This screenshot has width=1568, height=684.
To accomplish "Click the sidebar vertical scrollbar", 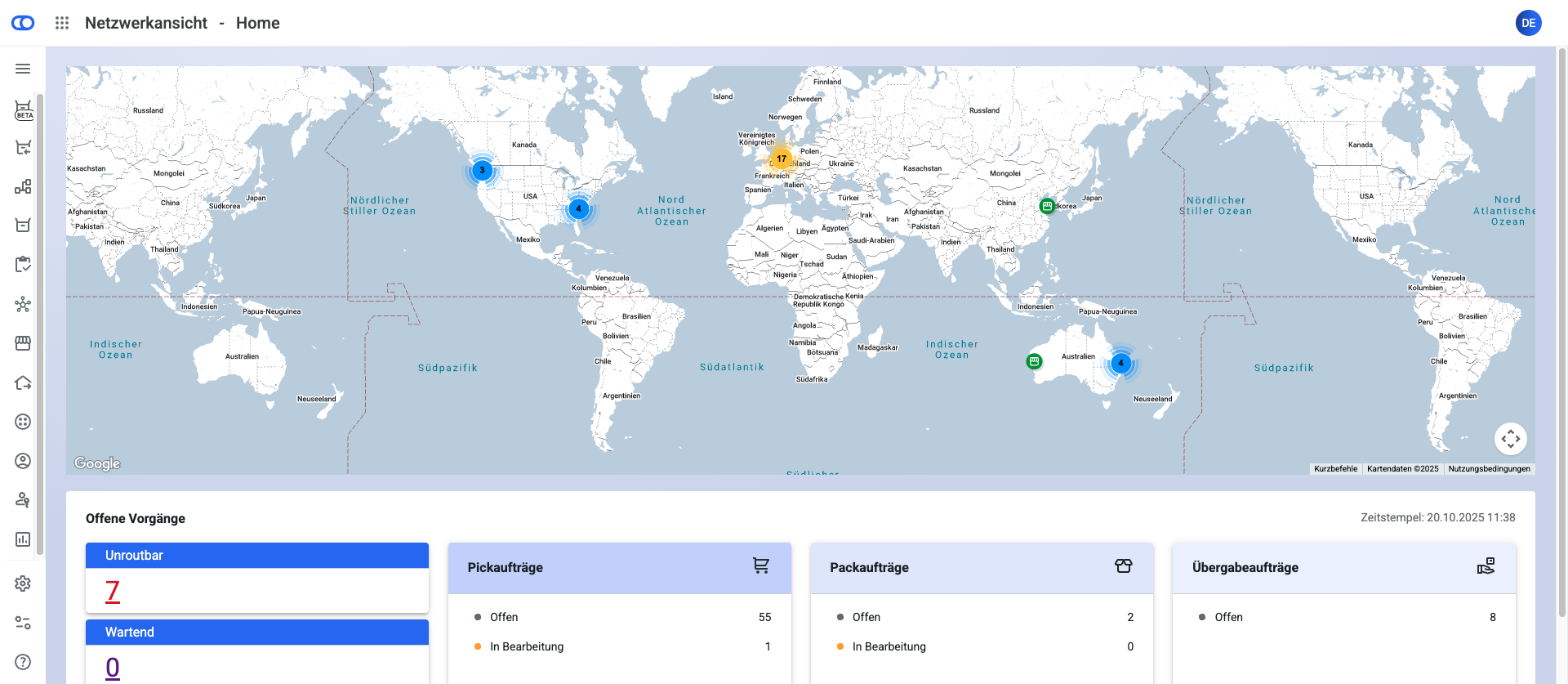I will tap(39, 323).
